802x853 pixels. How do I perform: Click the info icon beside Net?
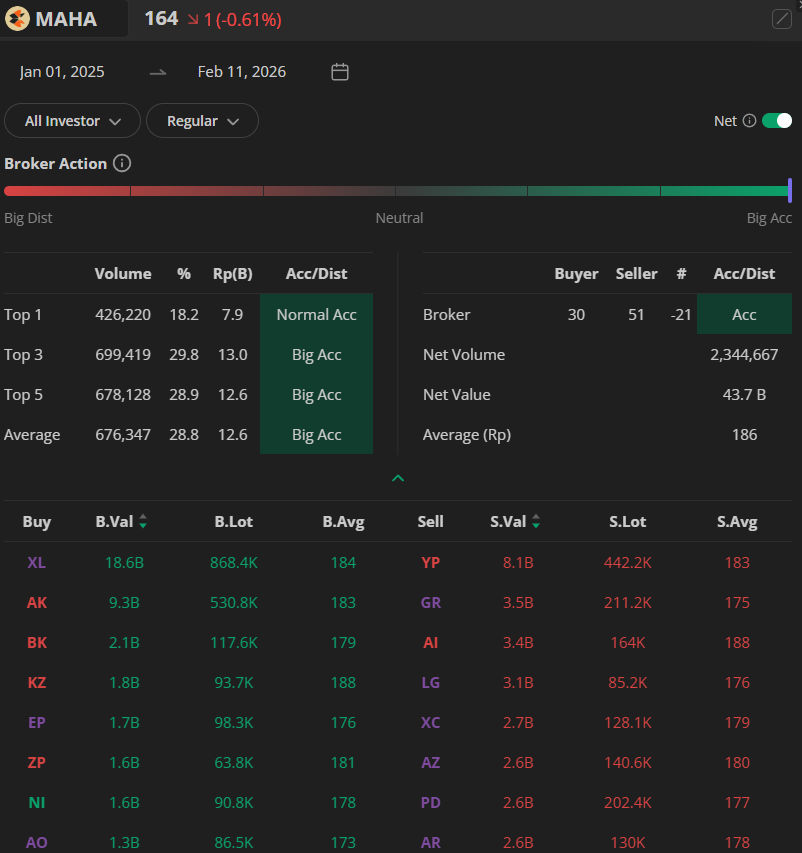(x=748, y=121)
